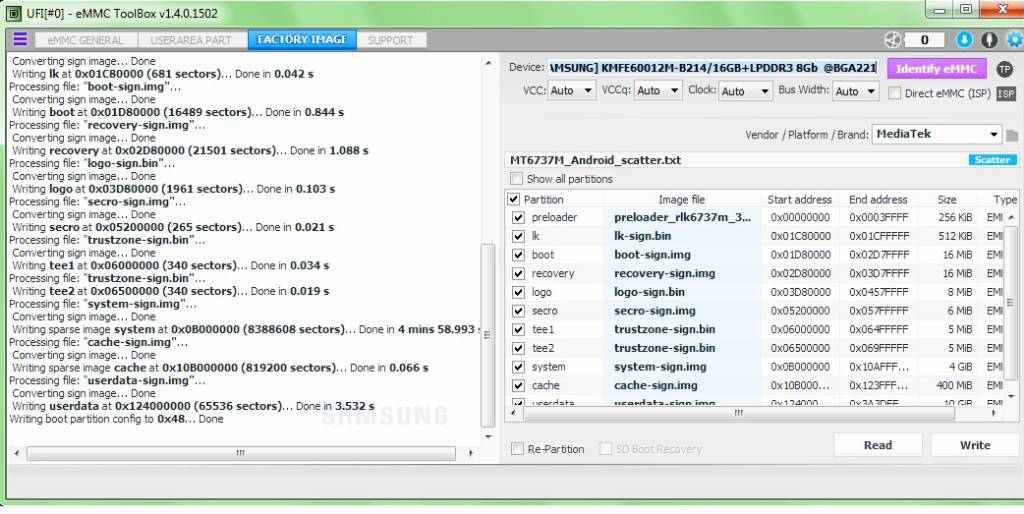Click the Identify eMMC button
Image resolution: width=1024 pixels, height=514 pixels.
(x=936, y=69)
